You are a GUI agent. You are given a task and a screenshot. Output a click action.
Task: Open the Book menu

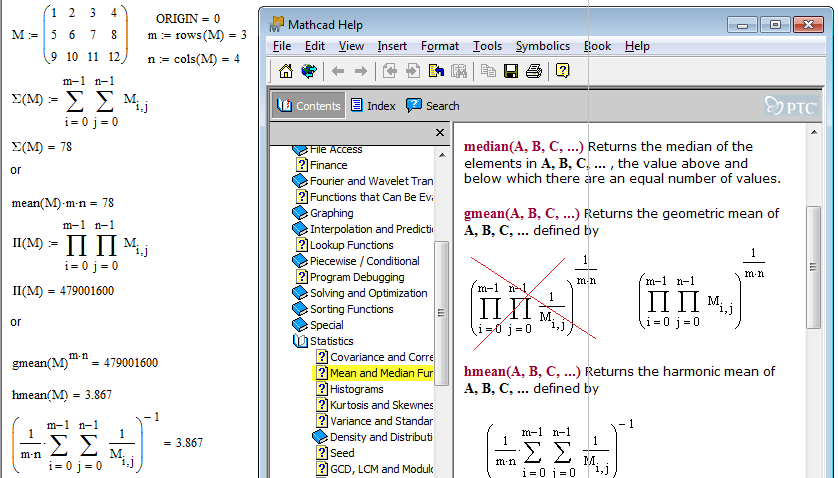[x=597, y=46]
